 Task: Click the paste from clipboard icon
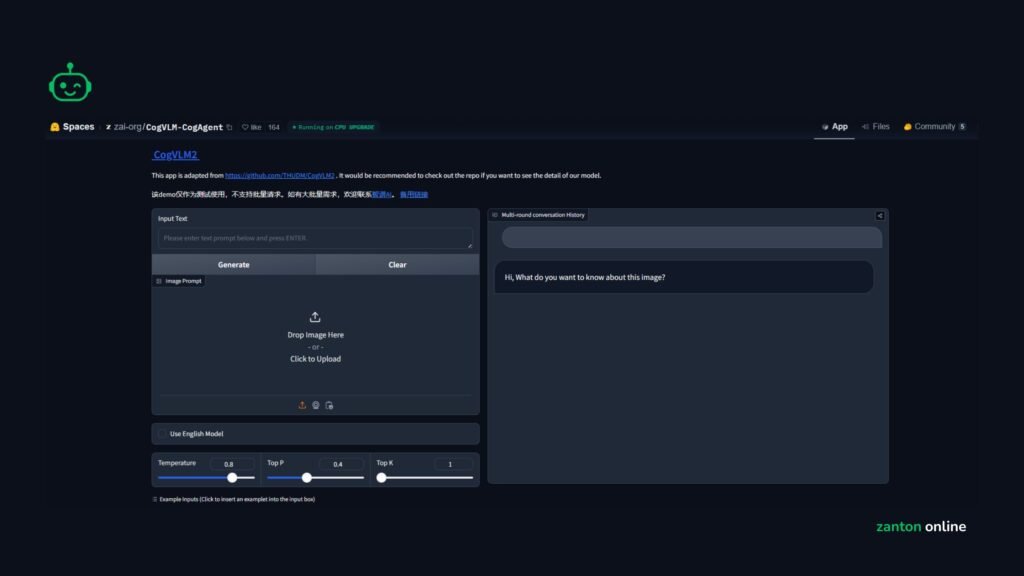click(329, 405)
